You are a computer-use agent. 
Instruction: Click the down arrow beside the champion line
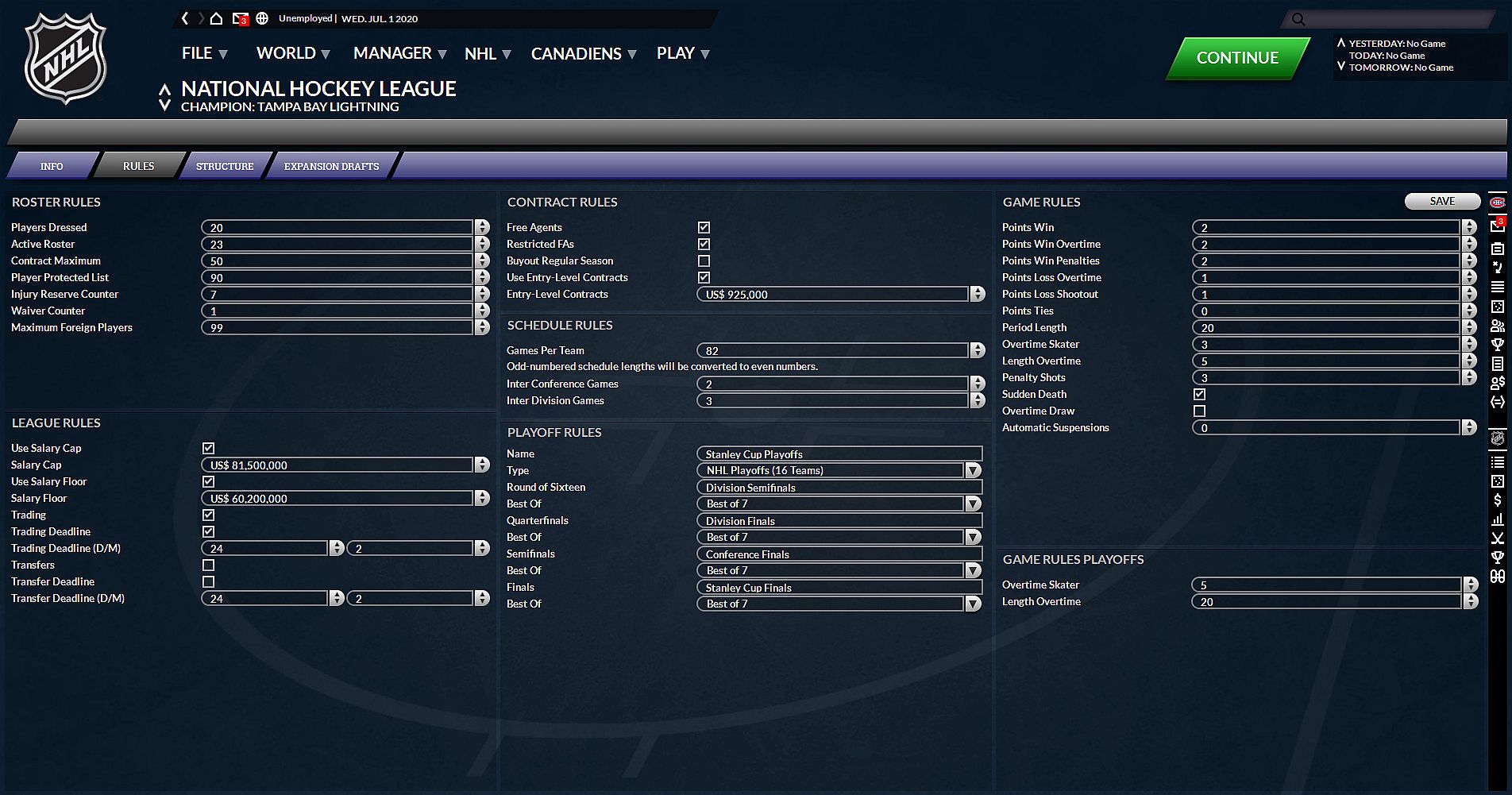[x=164, y=105]
